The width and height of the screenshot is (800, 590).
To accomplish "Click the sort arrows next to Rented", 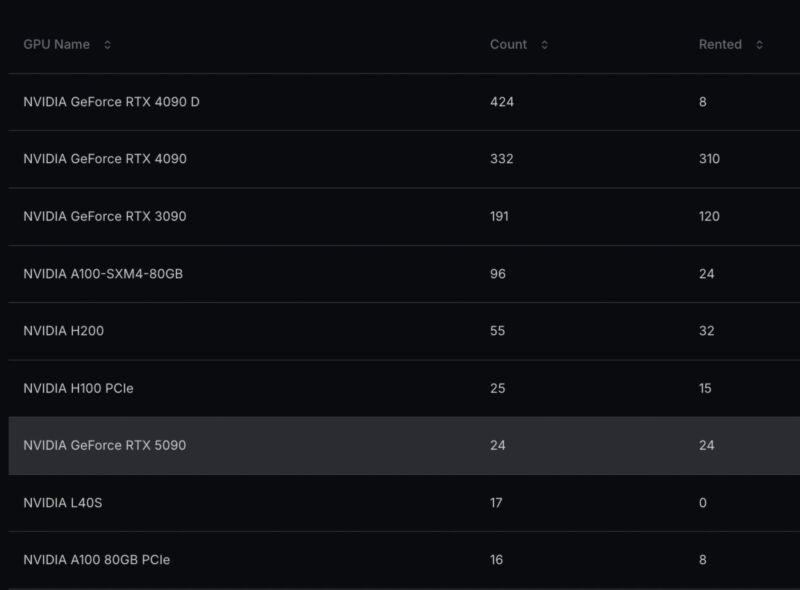I will point(760,45).
